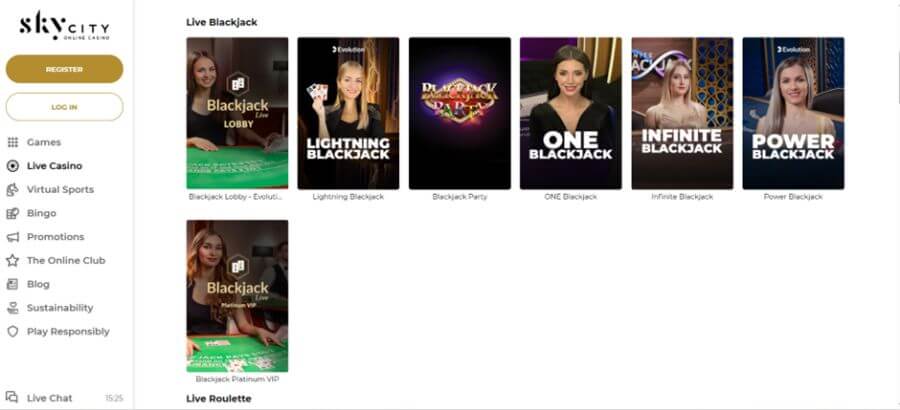900x410 pixels.
Task: Open Sustainability page link
Action: [60, 308]
